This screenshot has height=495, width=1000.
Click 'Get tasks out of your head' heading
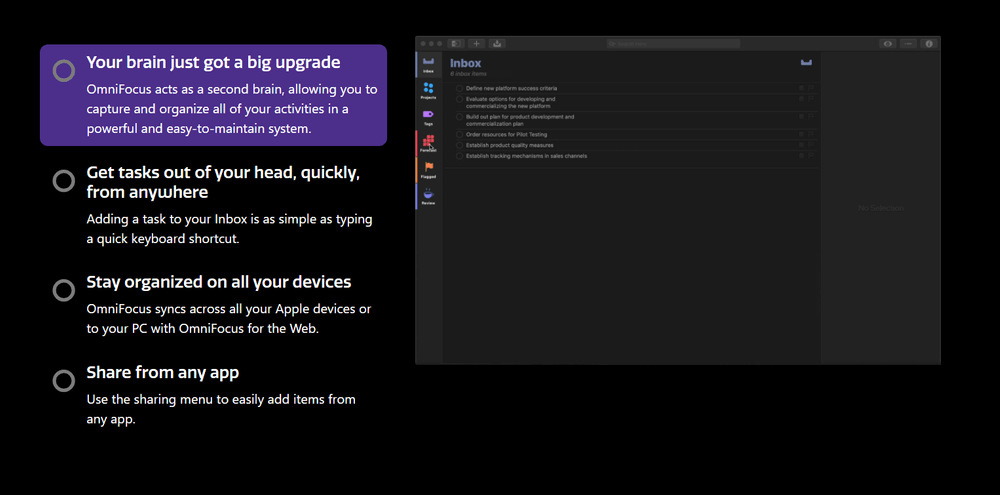(223, 182)
